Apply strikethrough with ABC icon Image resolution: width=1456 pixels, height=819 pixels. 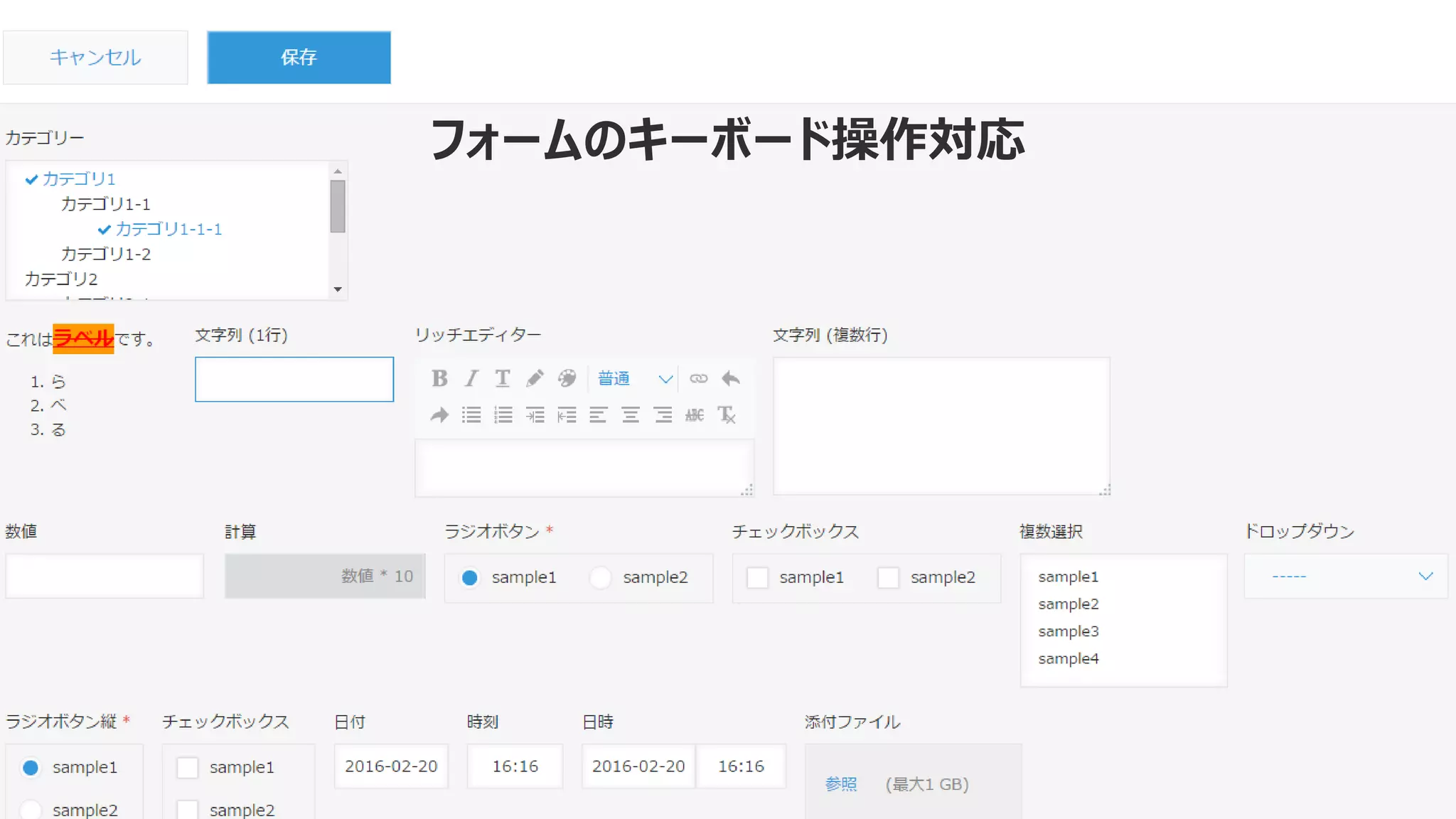tap(695, 415)
